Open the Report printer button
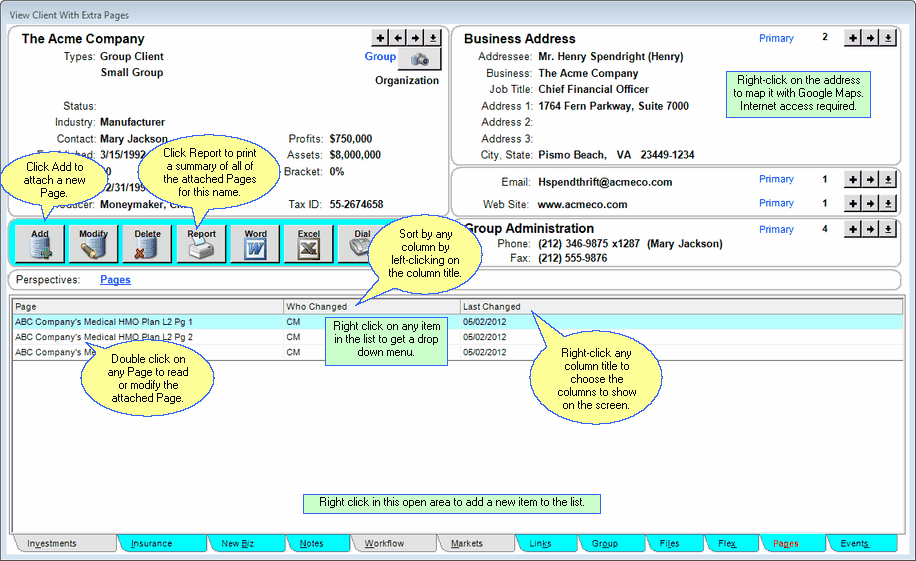 click(201, 244)
